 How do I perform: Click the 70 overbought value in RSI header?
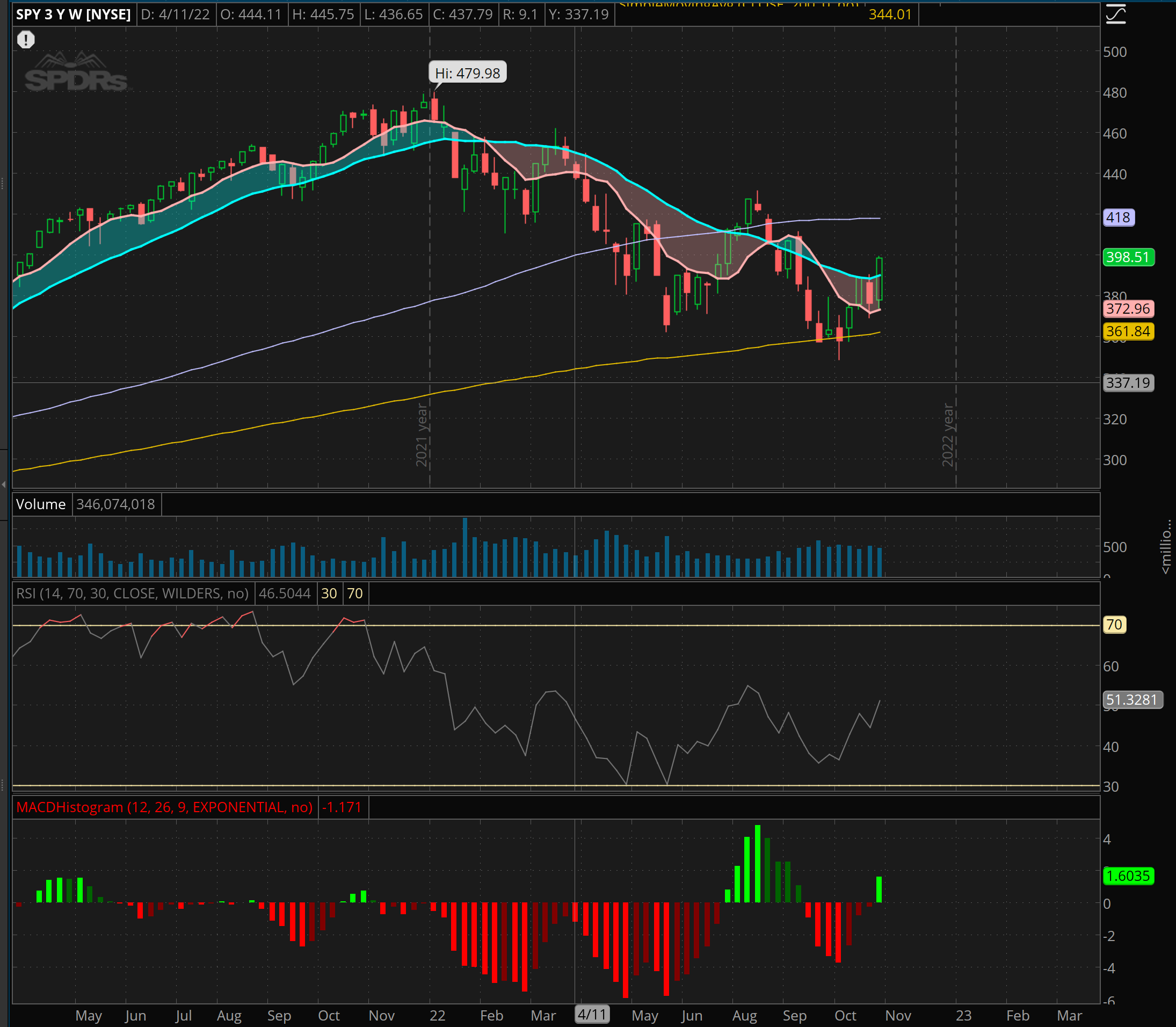coord(355,593)
